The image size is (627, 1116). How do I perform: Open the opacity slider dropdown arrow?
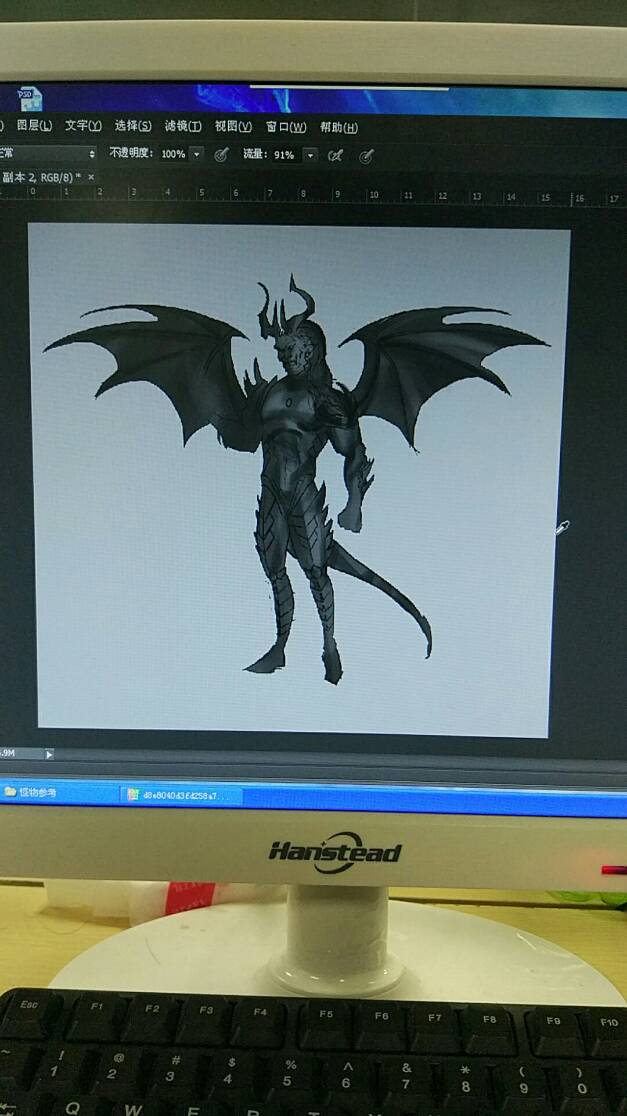click(x=196, y=154)
